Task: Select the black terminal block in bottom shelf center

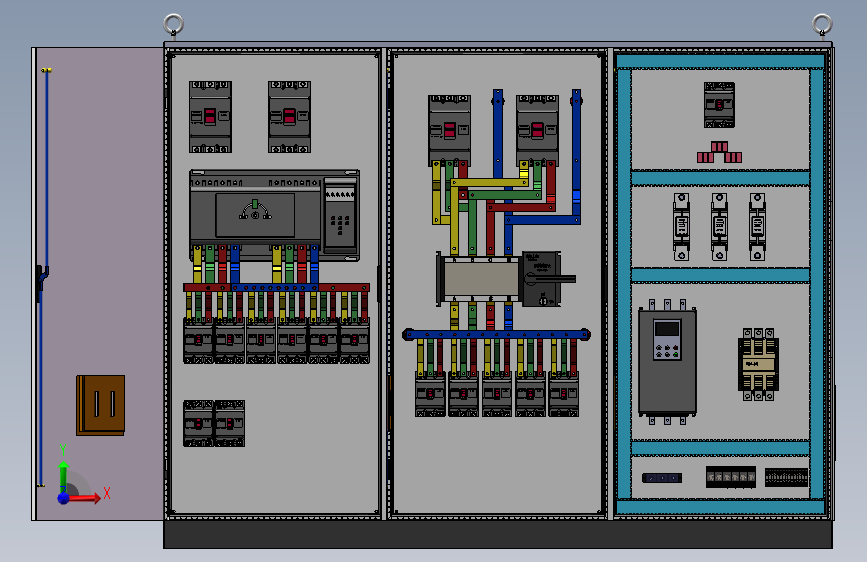Action: 730,477
